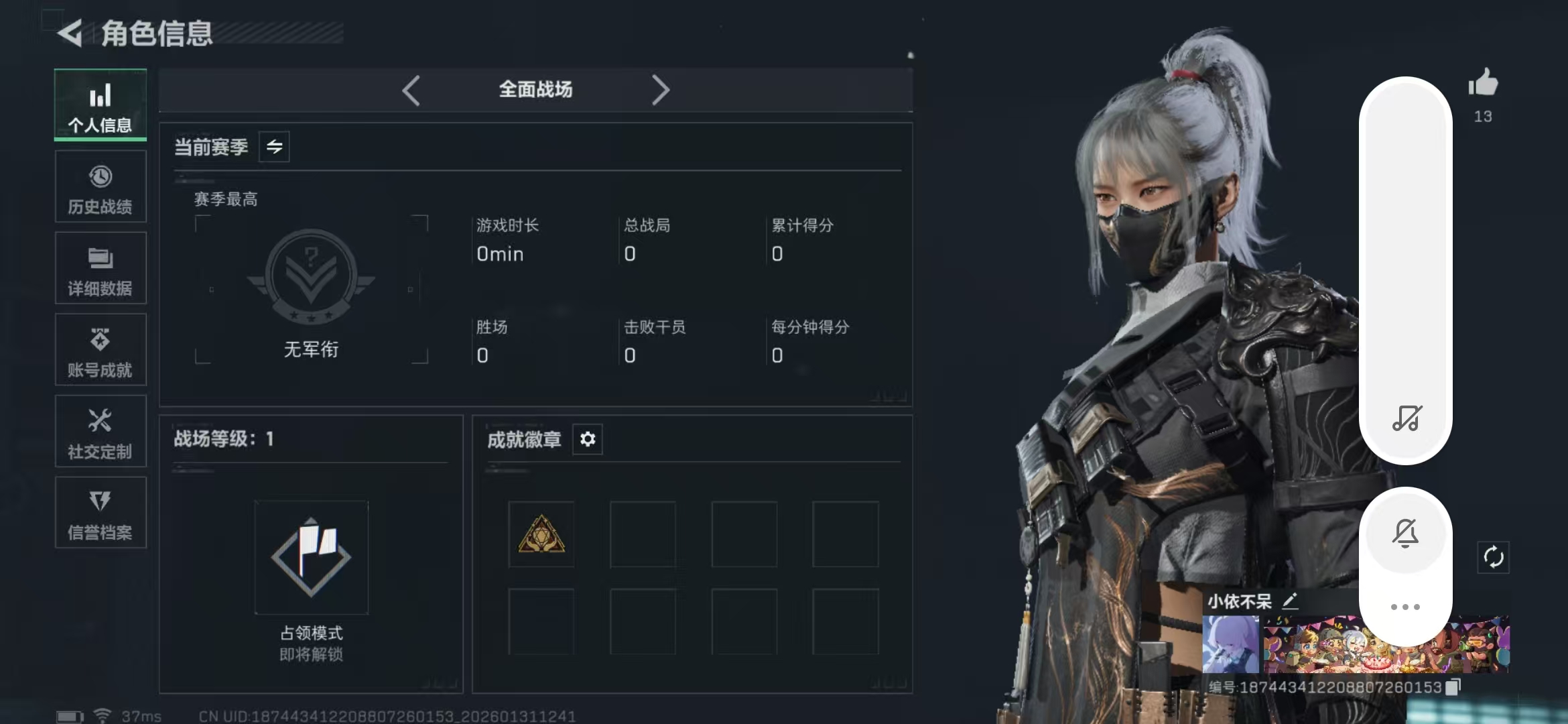Viewport: 1568px width, 724px height.
Task: Go back using the arrow beside 角色信息
Action: (70, 33)
